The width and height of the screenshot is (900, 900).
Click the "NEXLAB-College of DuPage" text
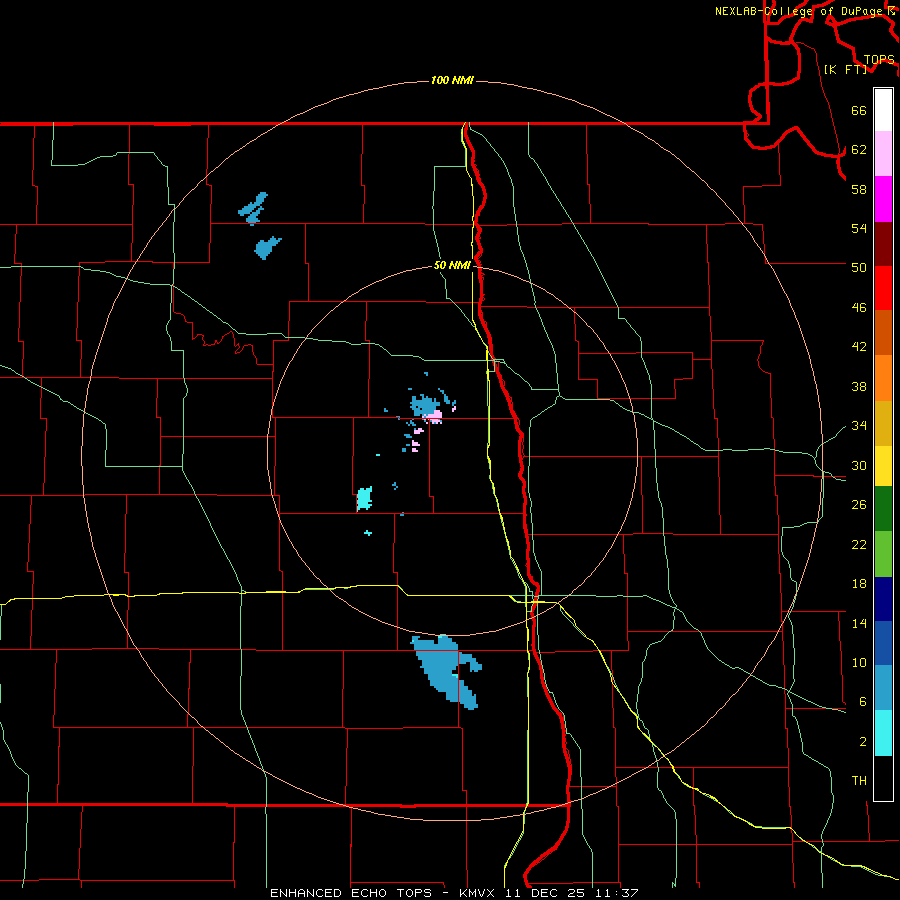point(800,11)
